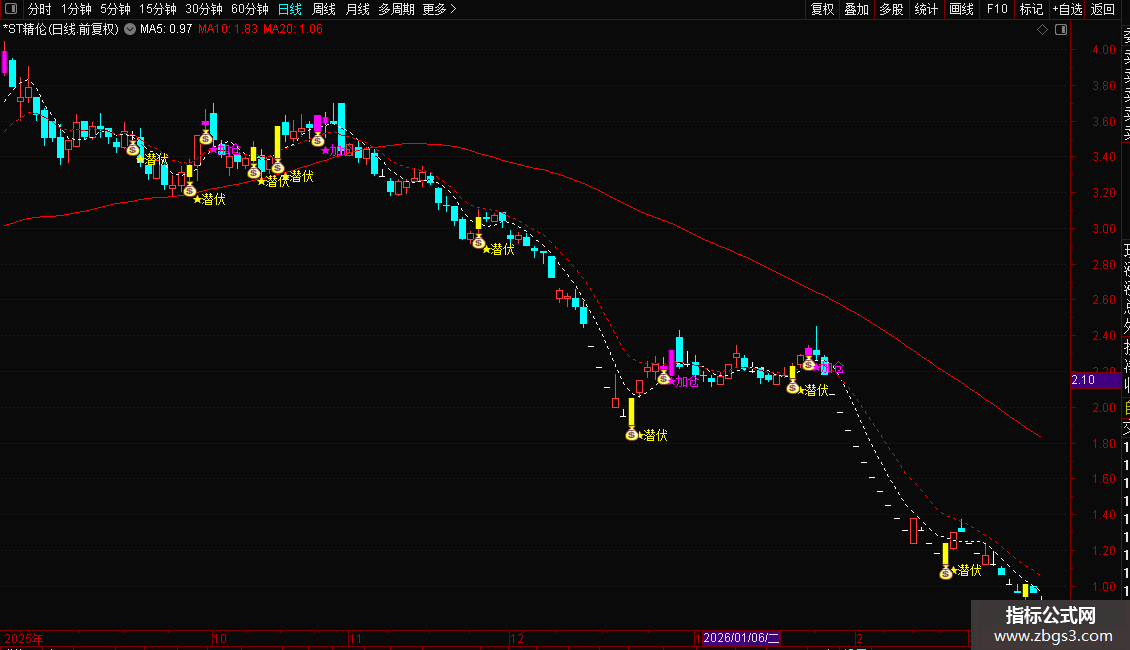
Task: Select the 30分钟 period
Action: point(204,9)
